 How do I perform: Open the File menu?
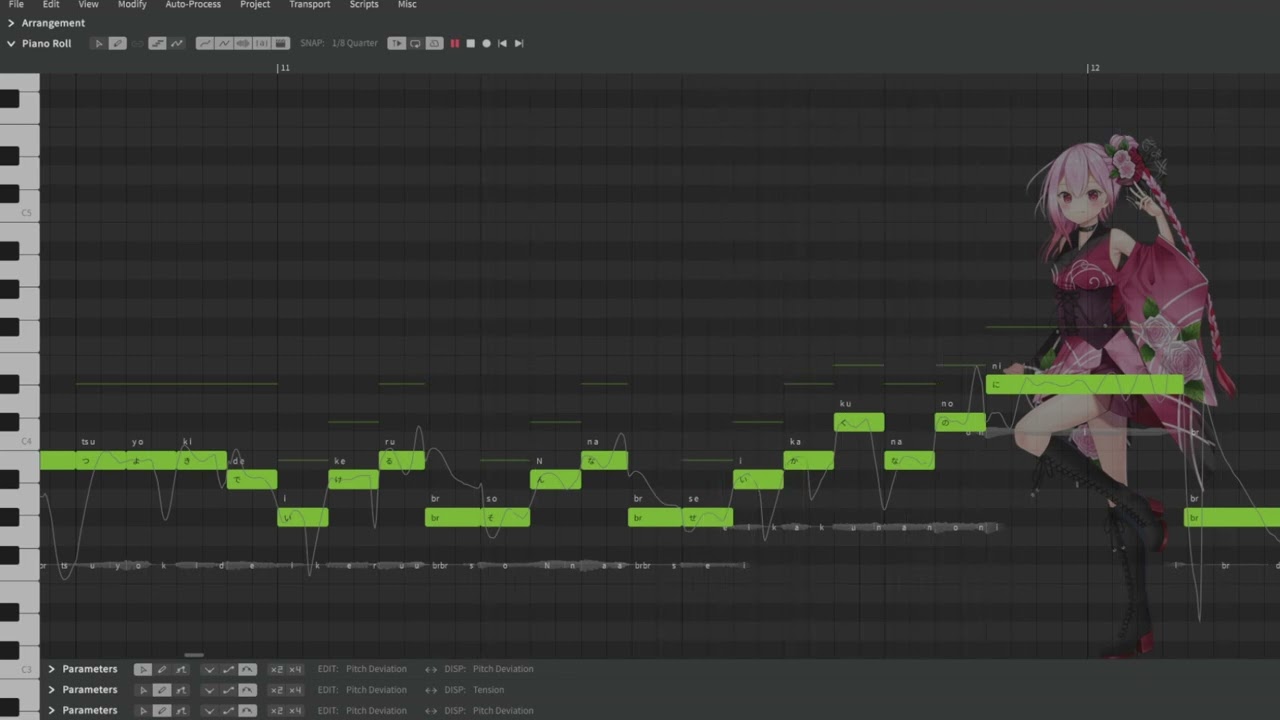16,4
